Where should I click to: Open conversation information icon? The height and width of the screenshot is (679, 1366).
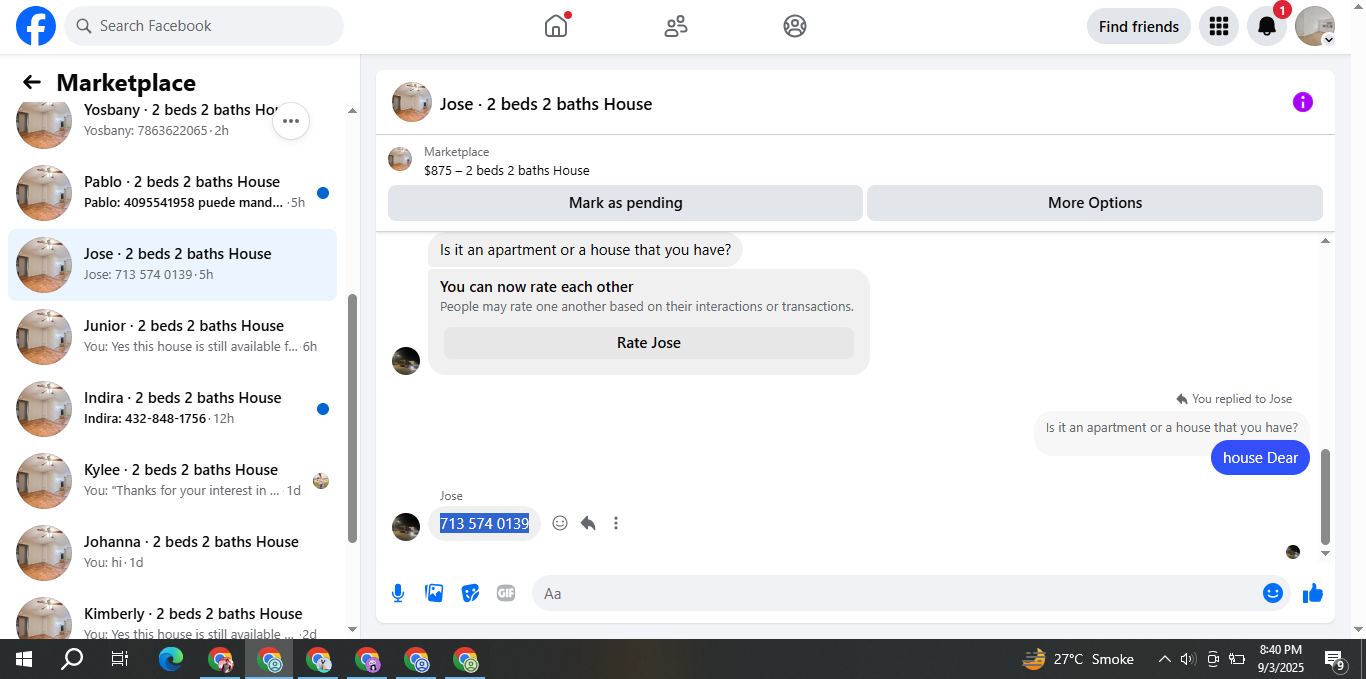coord(1302,102)
